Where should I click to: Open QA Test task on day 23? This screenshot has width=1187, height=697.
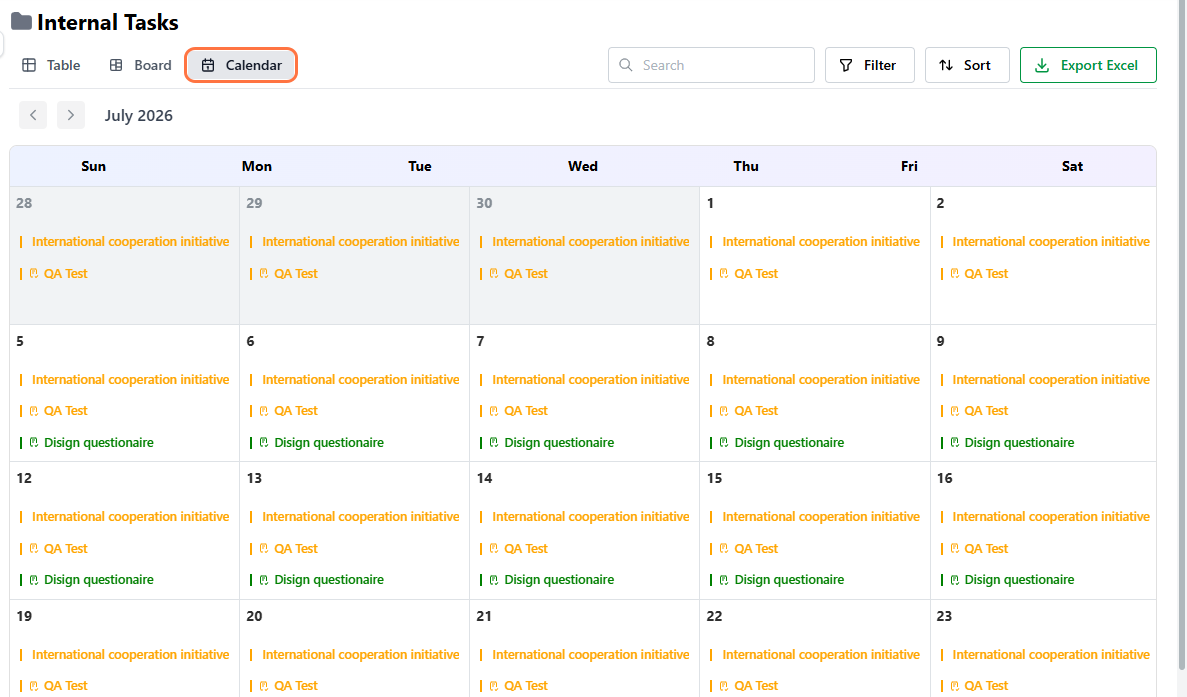coord(986,686)
